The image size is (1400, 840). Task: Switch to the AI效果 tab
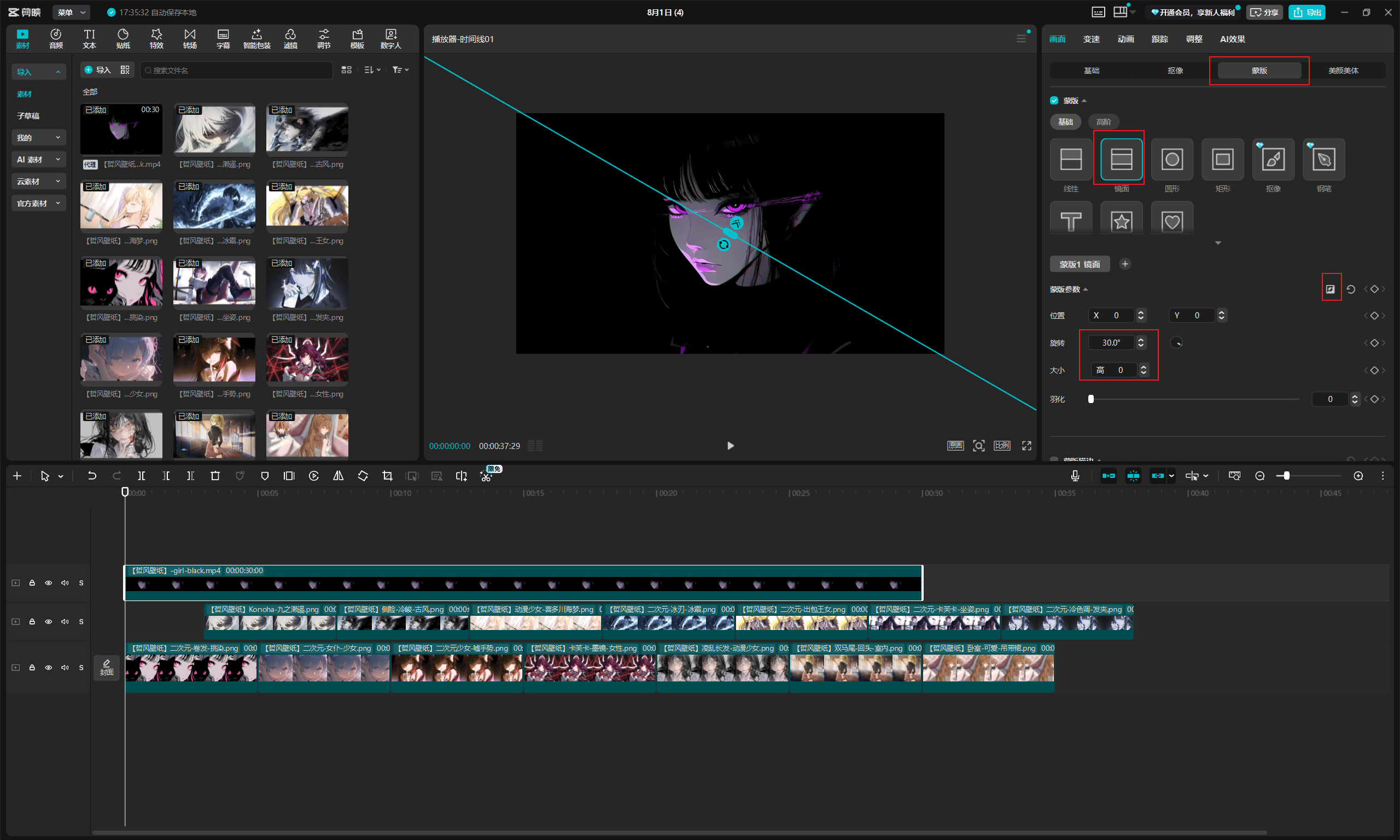pyautogui.click(x=1233, y=39)
